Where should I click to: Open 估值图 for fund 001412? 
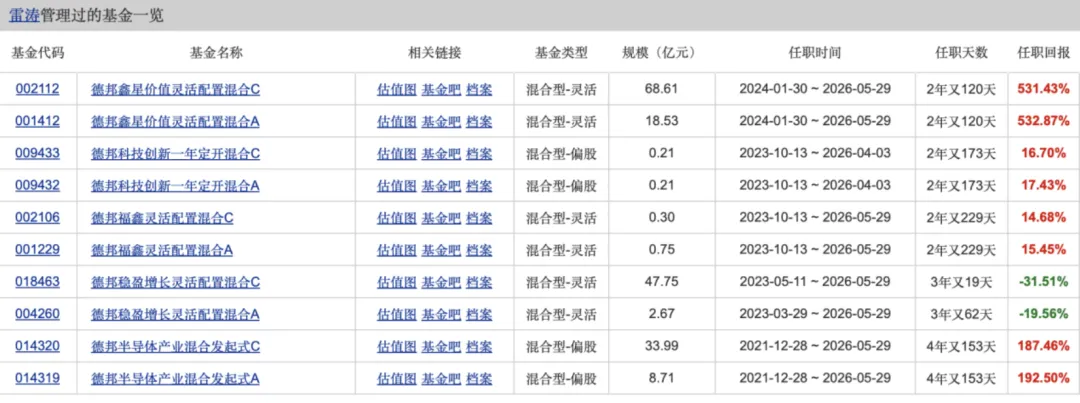coord(397,121)
